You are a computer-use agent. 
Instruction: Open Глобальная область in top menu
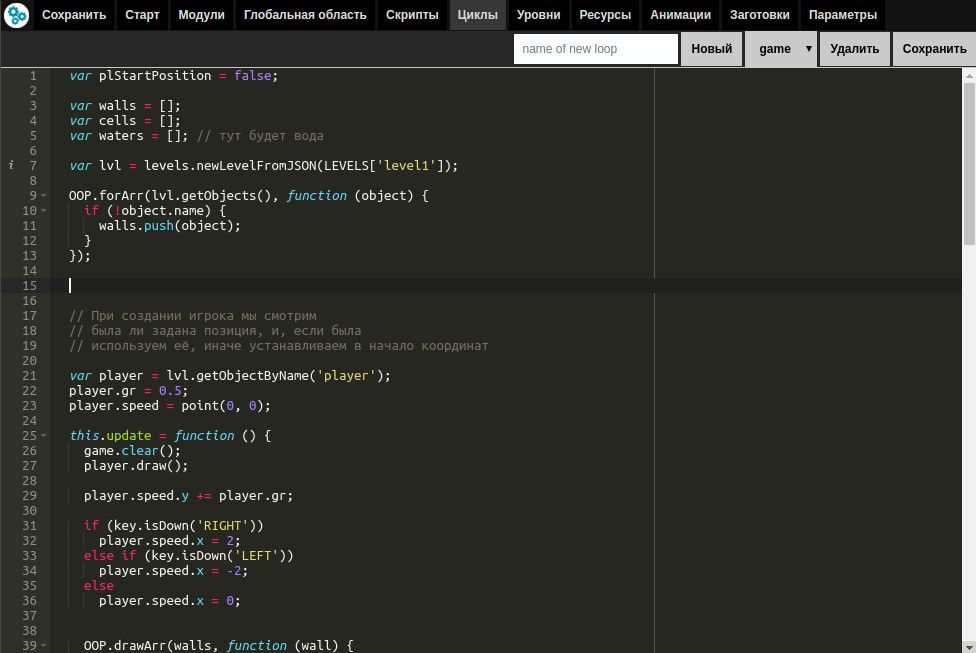305,15
